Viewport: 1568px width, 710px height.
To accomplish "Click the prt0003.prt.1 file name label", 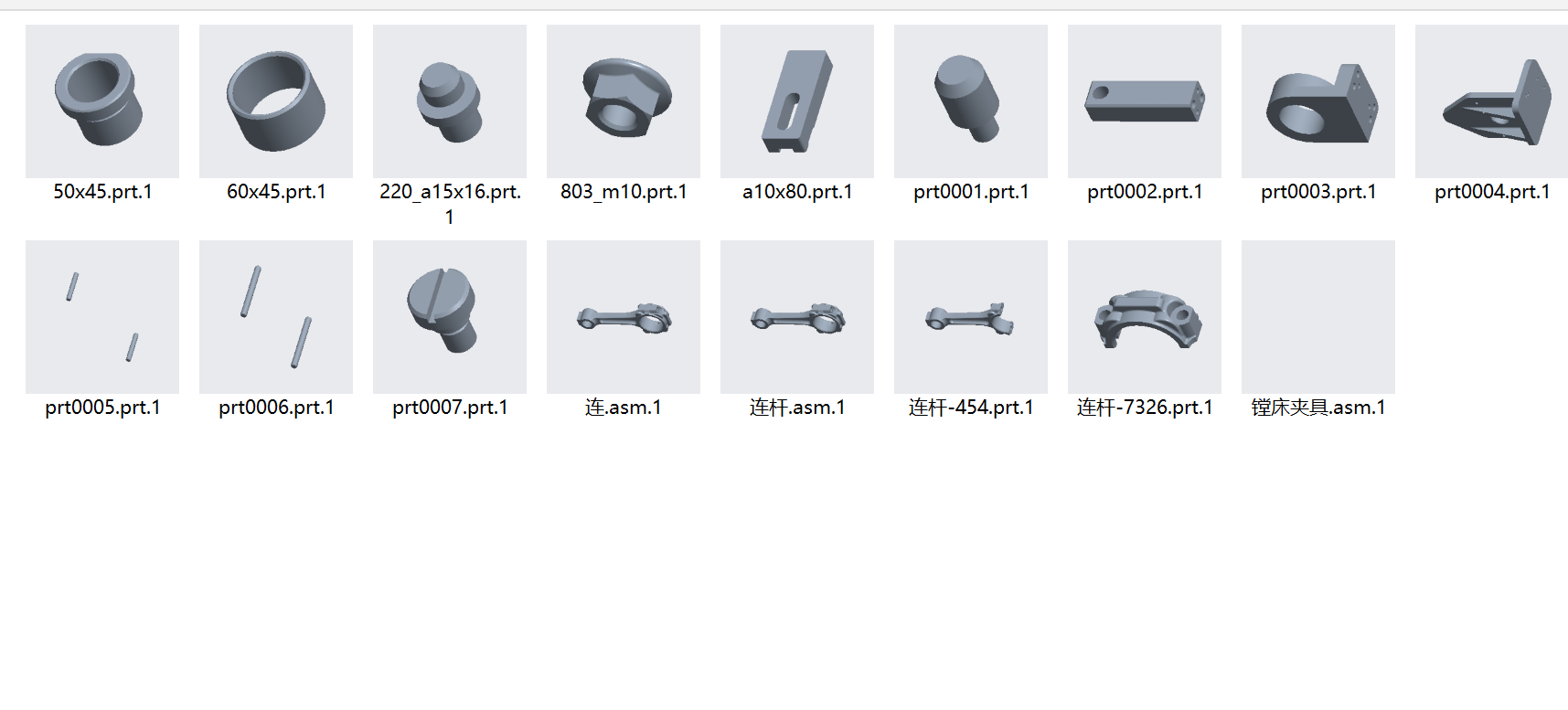I will pyautogui.click(x=1318, y=192).
